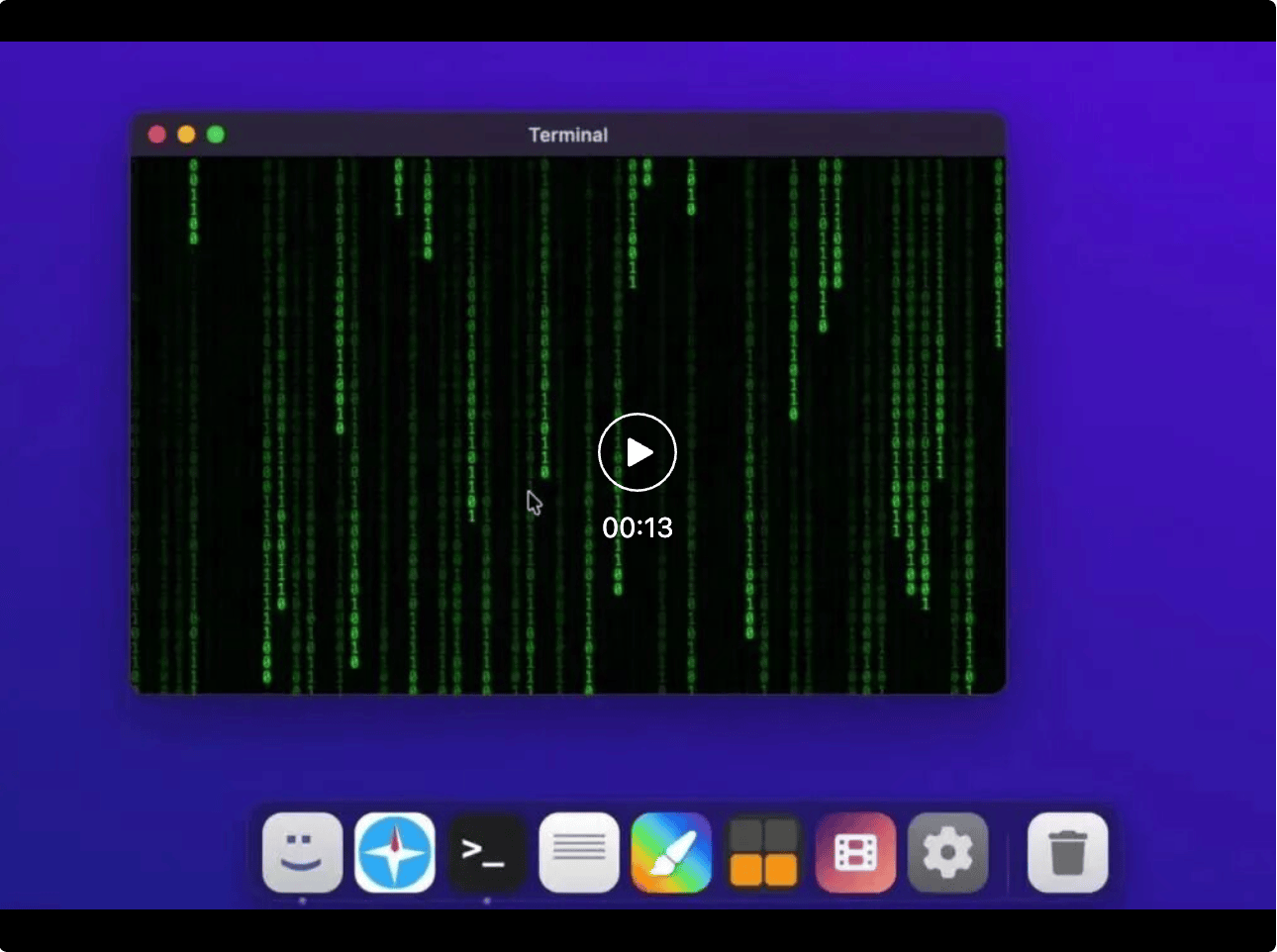Viewport: 1277px width, 952px height.
Task: Click the 00:13 video duration label
Action: [x=638, y=527]
